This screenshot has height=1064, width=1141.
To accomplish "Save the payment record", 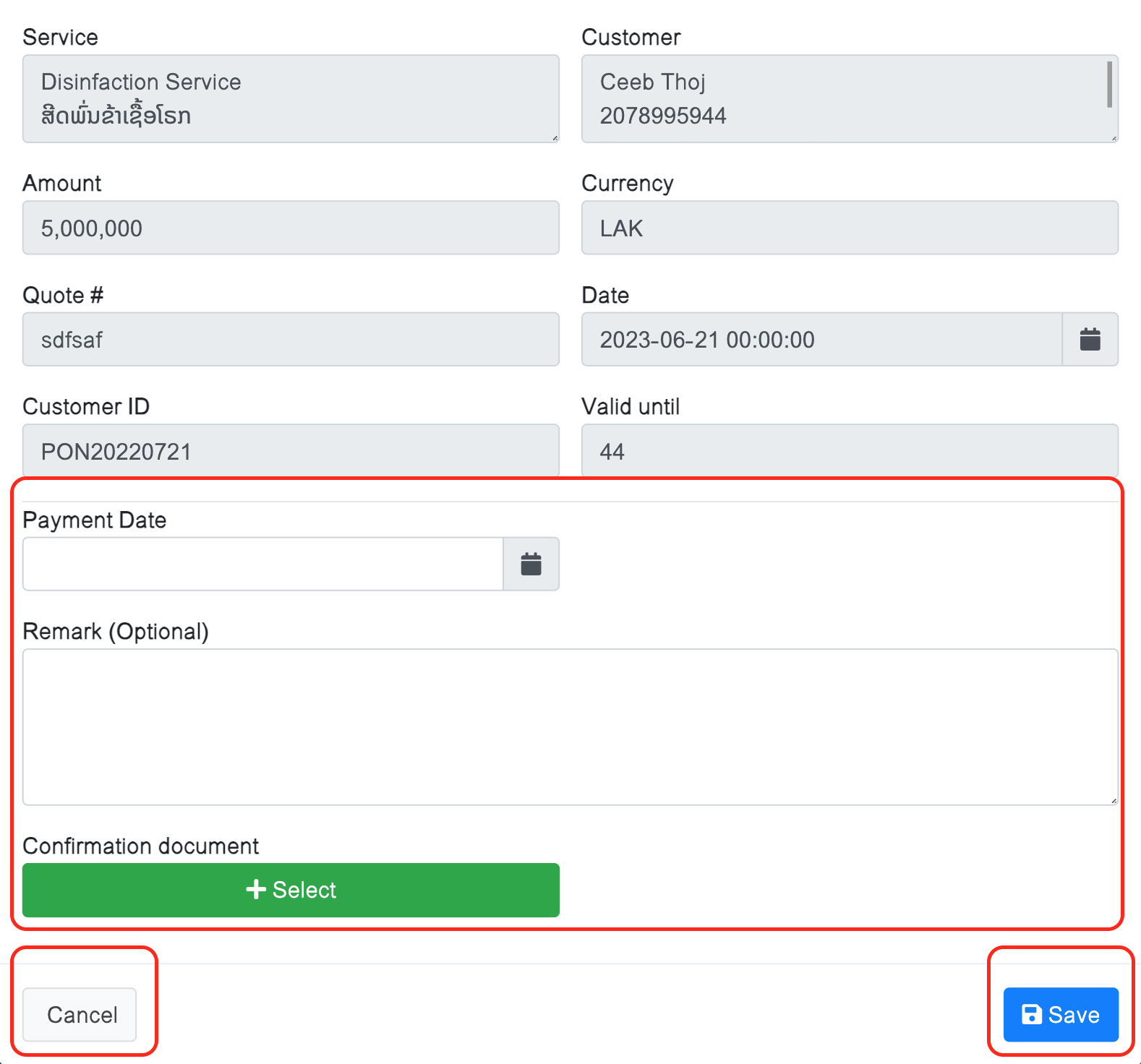I will pyautogui.click(x=1061, y=1014).
